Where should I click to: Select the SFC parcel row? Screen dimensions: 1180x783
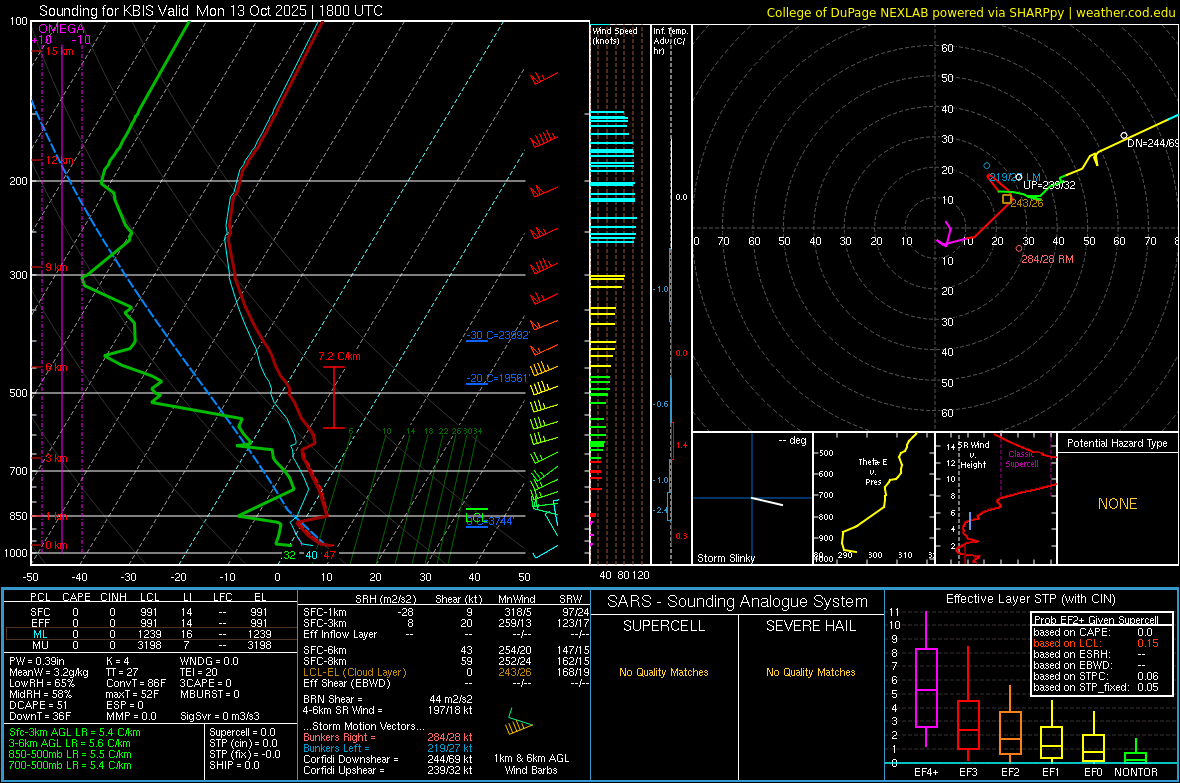click(x=150, y=612)
